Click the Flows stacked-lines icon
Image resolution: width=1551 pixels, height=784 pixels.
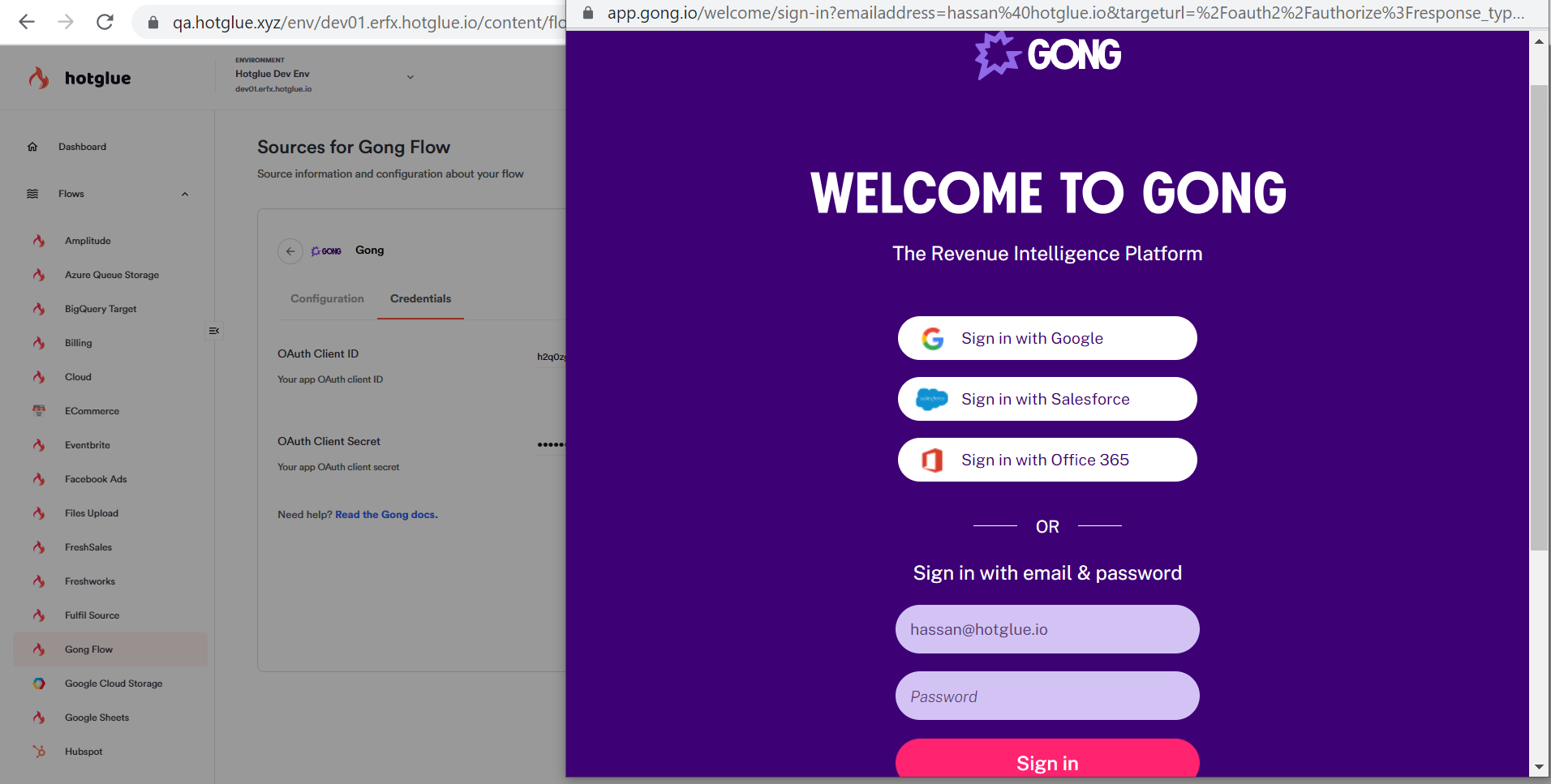tap(32, 194)
